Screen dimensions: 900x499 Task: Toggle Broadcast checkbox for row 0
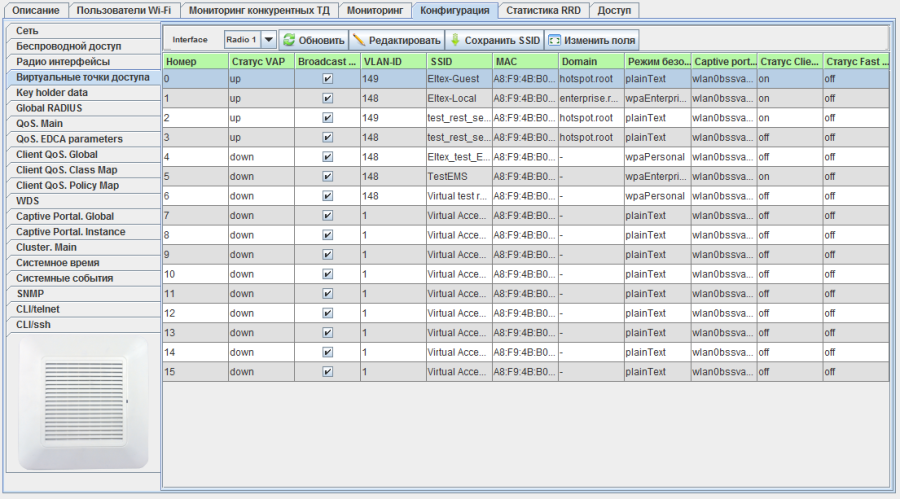327,79
